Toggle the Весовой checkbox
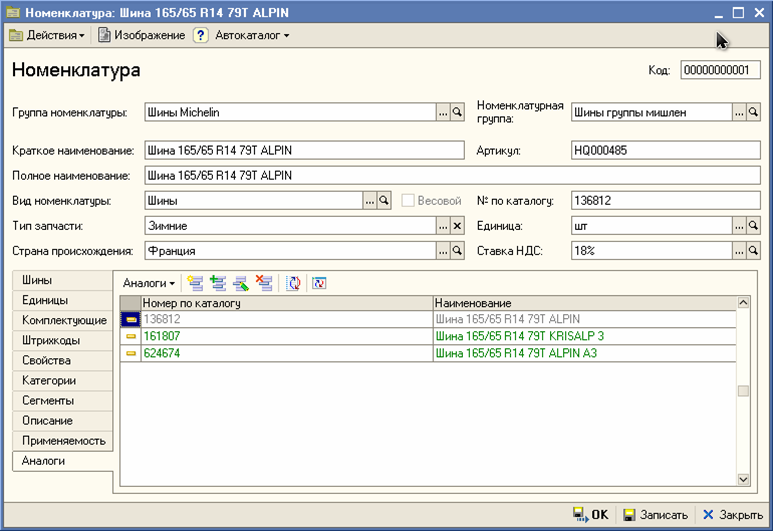Viewport: 773px width, 531px height. pyautogui.click(x=408, y=201)
